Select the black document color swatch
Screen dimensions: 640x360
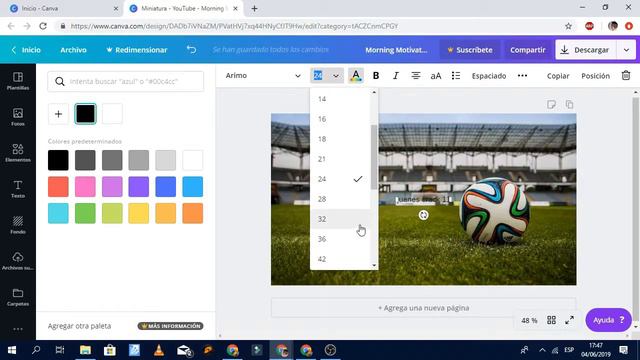(85, 114)
